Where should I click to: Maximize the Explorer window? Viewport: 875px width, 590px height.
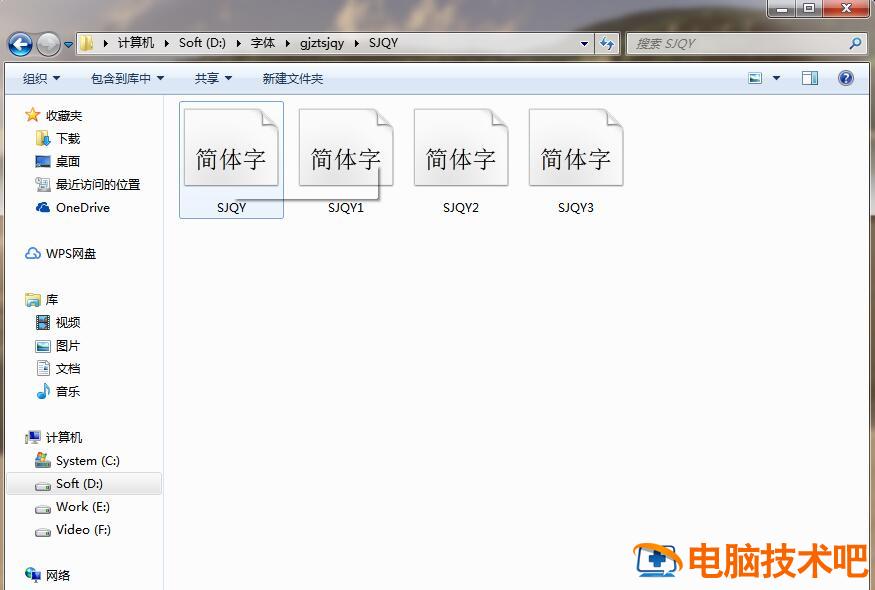point(809,8)
